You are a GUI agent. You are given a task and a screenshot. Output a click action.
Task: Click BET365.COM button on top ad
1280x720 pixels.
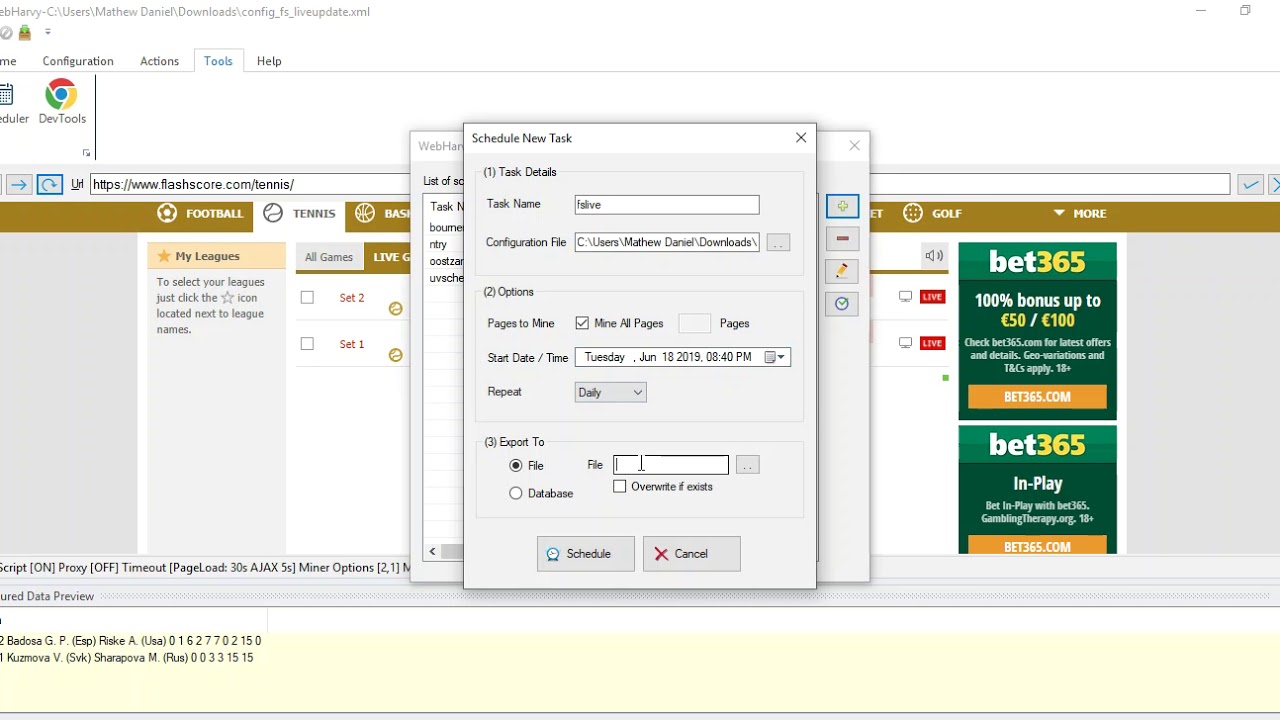click(x=1037, y=397)
